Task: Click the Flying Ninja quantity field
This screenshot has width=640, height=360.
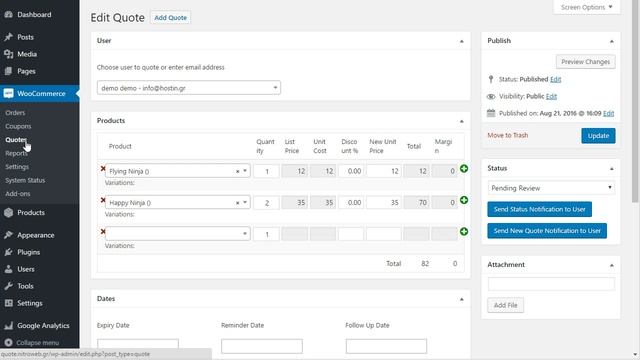Action: tap(267, 171)
